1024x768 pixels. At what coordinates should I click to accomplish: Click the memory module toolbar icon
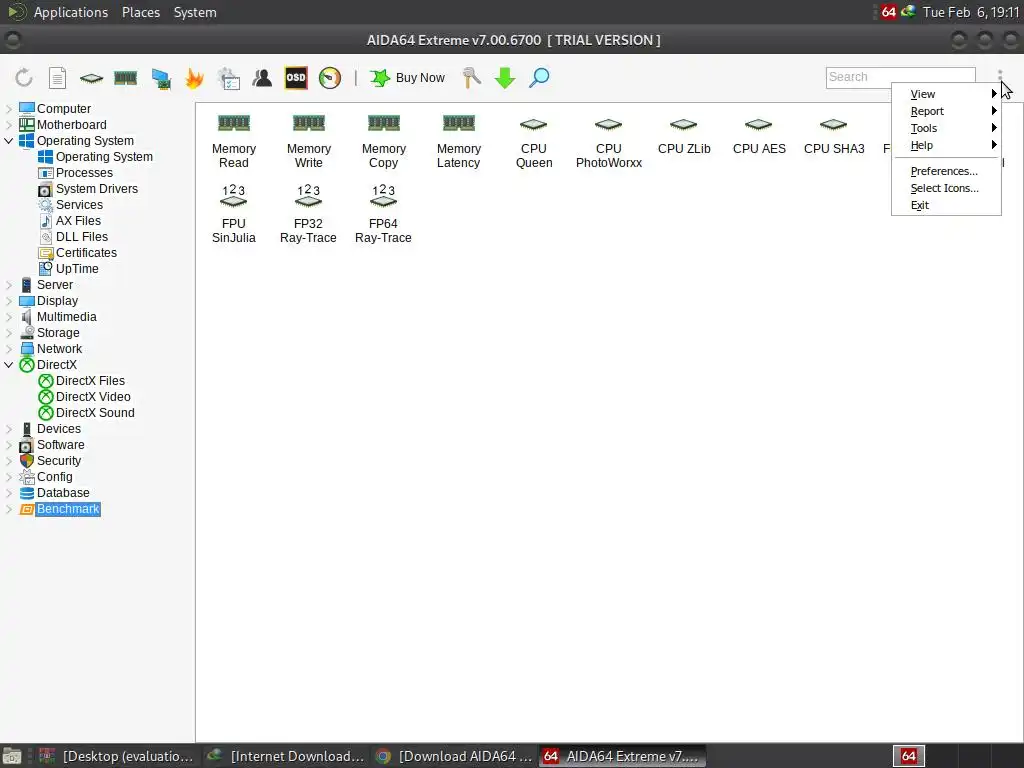(125, 78)
